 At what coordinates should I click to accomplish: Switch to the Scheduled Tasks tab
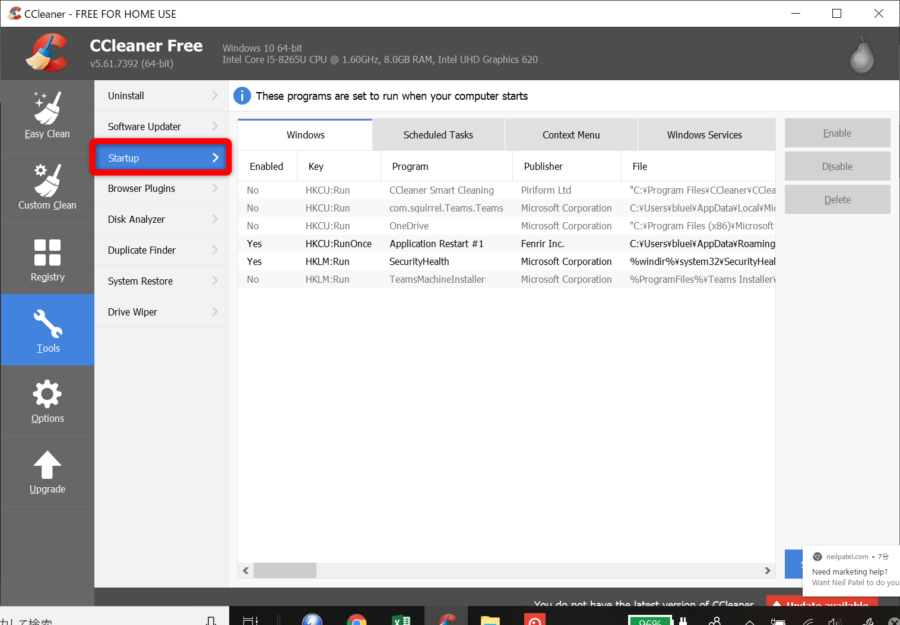(438, 135)
